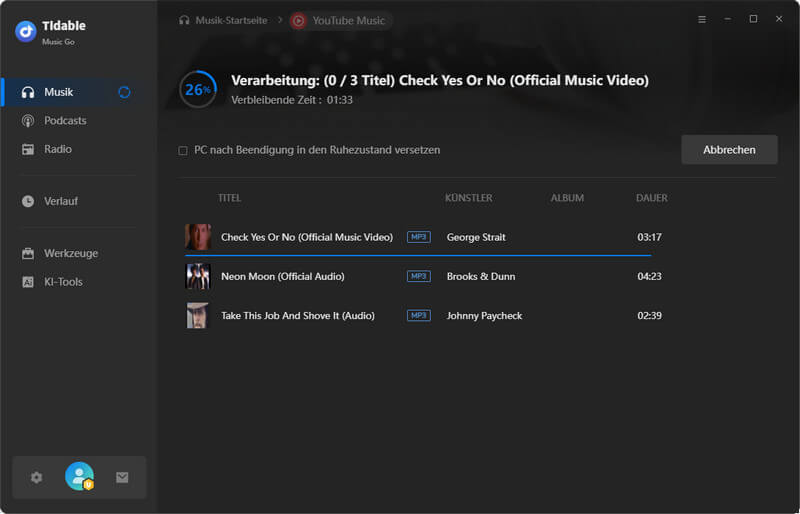Click the TIdable app logo icon
This screenshot has width=800, height=514.
coord(26,32)
